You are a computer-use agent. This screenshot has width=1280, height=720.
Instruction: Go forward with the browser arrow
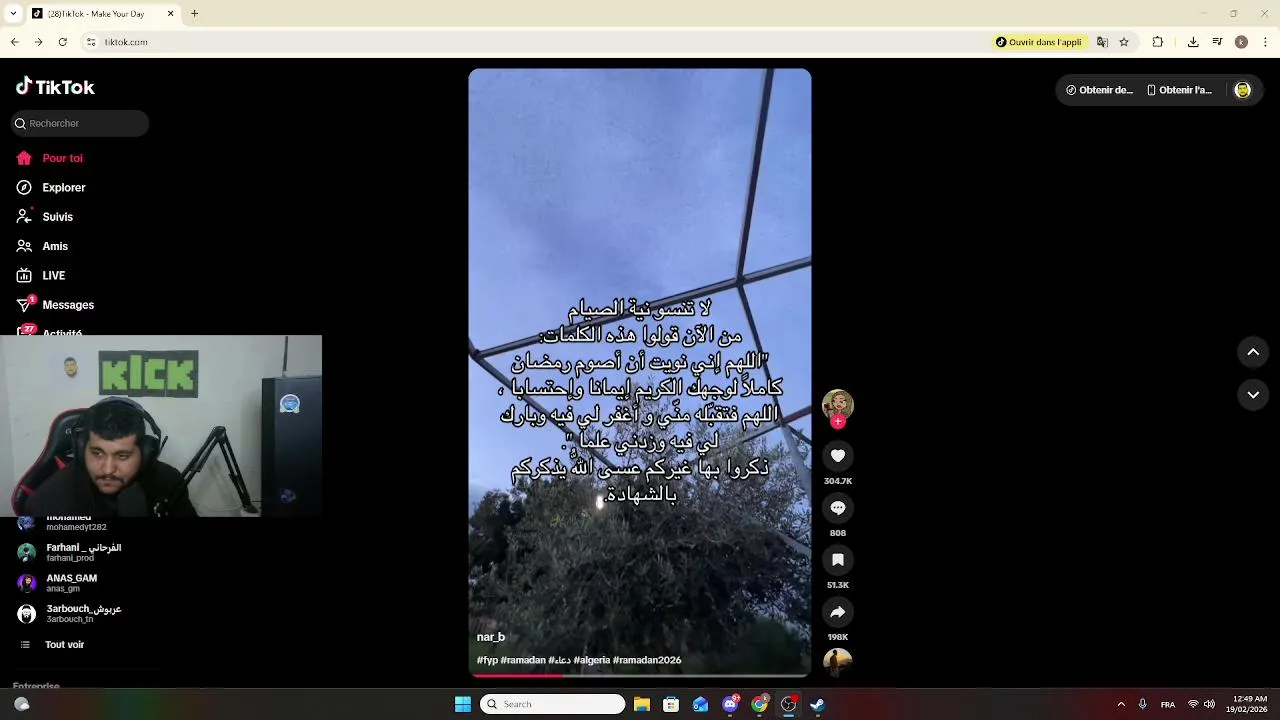(x=38, y=42)
